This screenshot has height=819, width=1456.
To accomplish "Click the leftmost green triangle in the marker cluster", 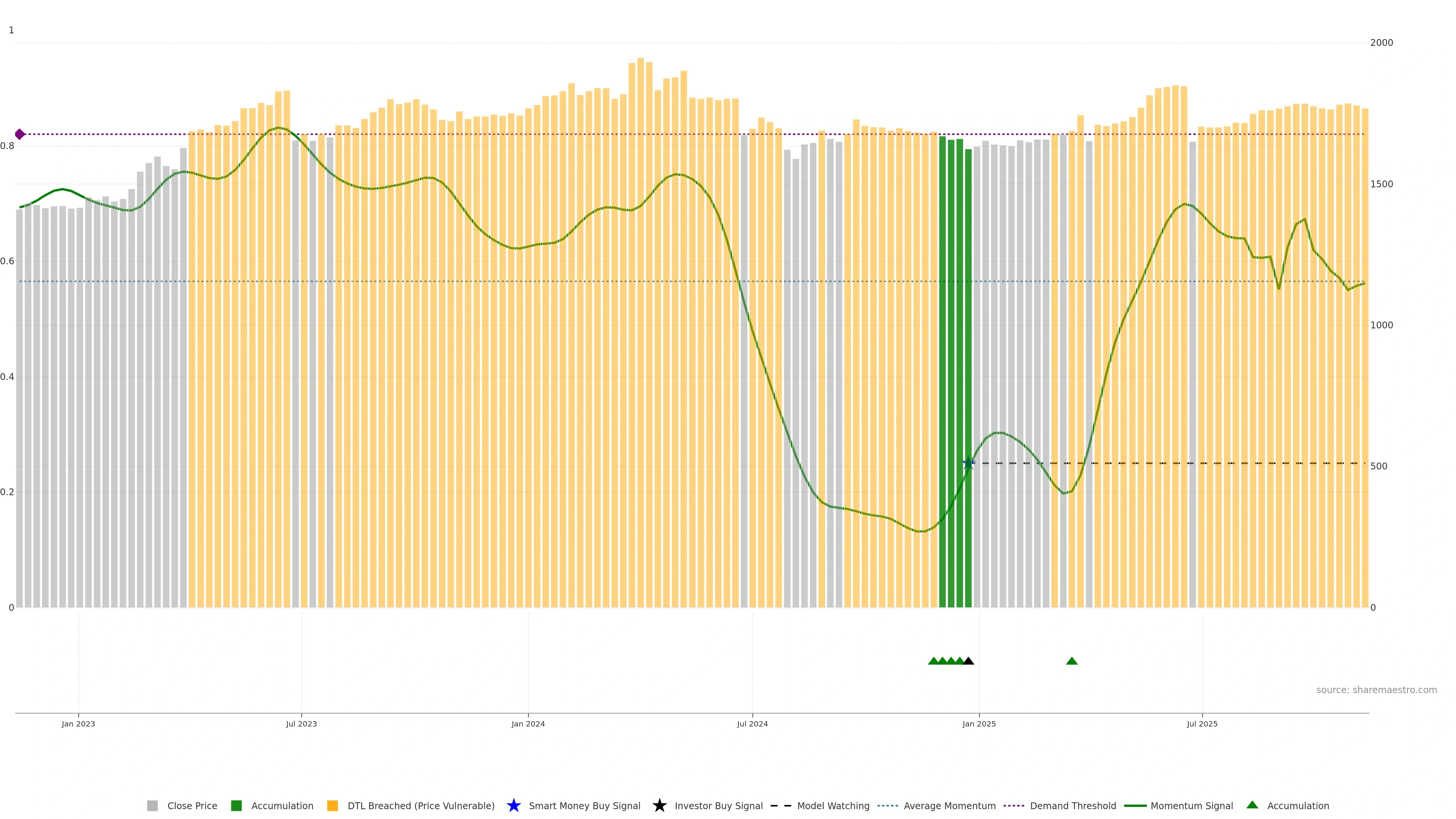I will pos(934,661).
